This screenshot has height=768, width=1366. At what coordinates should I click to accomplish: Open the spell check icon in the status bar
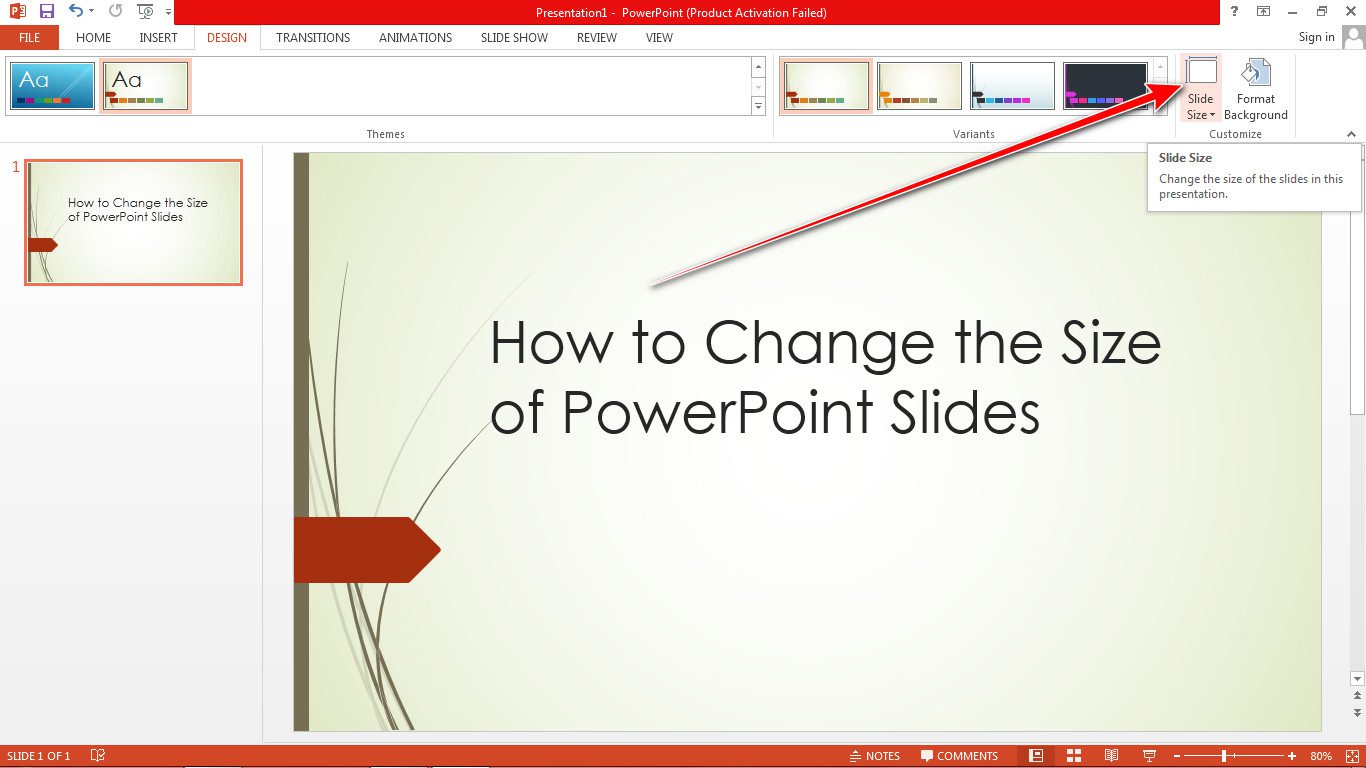tap(98, 756)
